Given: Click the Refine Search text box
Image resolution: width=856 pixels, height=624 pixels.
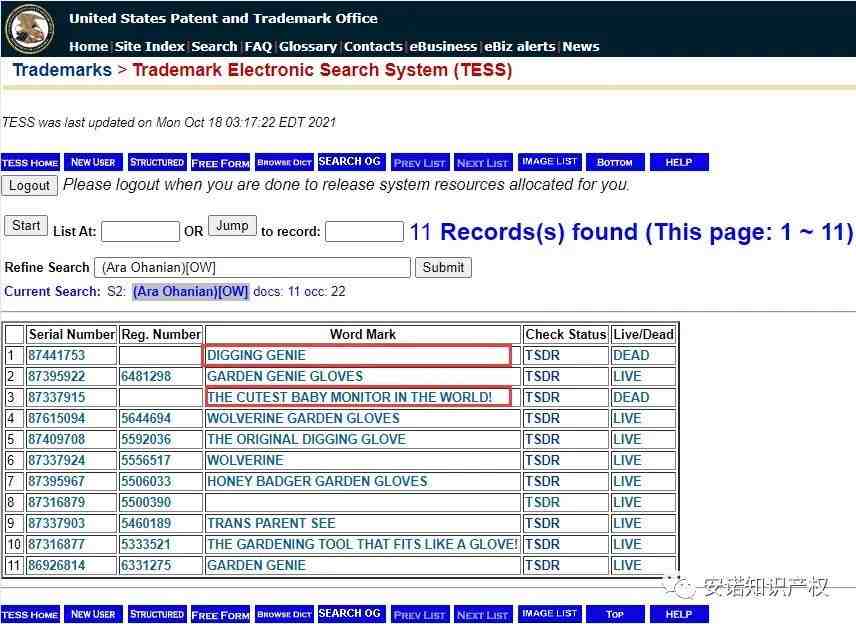Looking at the screenshot, I should pos(252,268).
